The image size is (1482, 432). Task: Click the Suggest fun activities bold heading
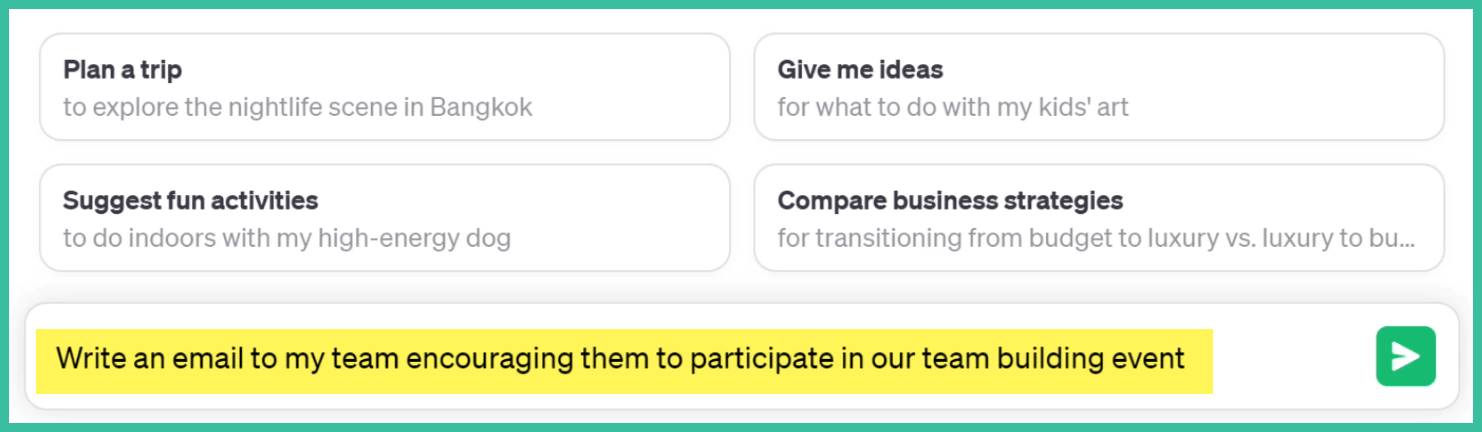(x=190, y=200)
